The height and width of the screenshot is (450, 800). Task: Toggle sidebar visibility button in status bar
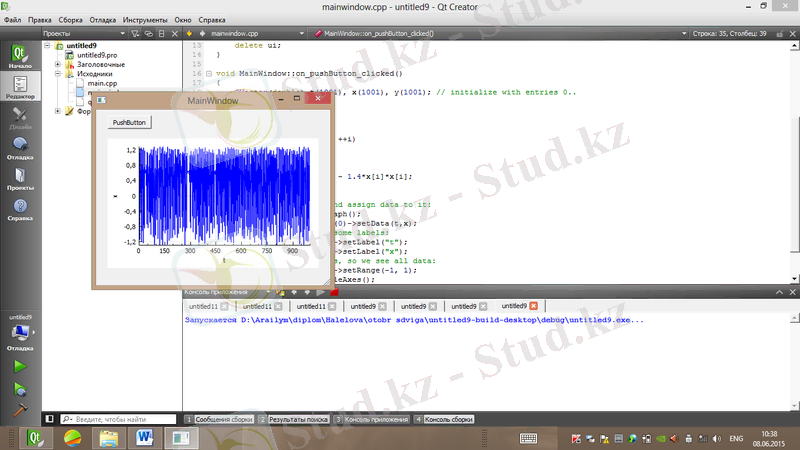48,419
